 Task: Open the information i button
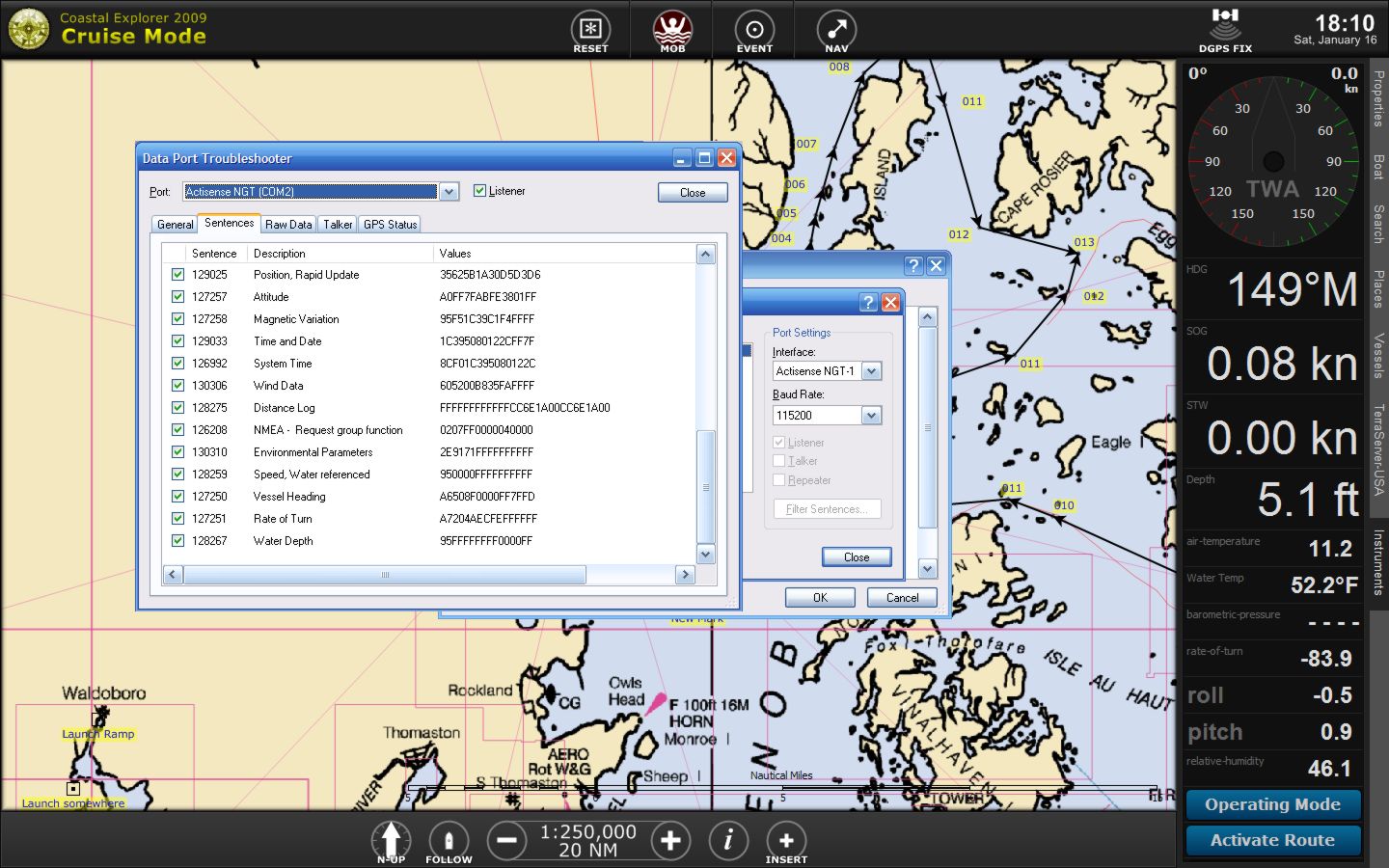pos(728,840)
